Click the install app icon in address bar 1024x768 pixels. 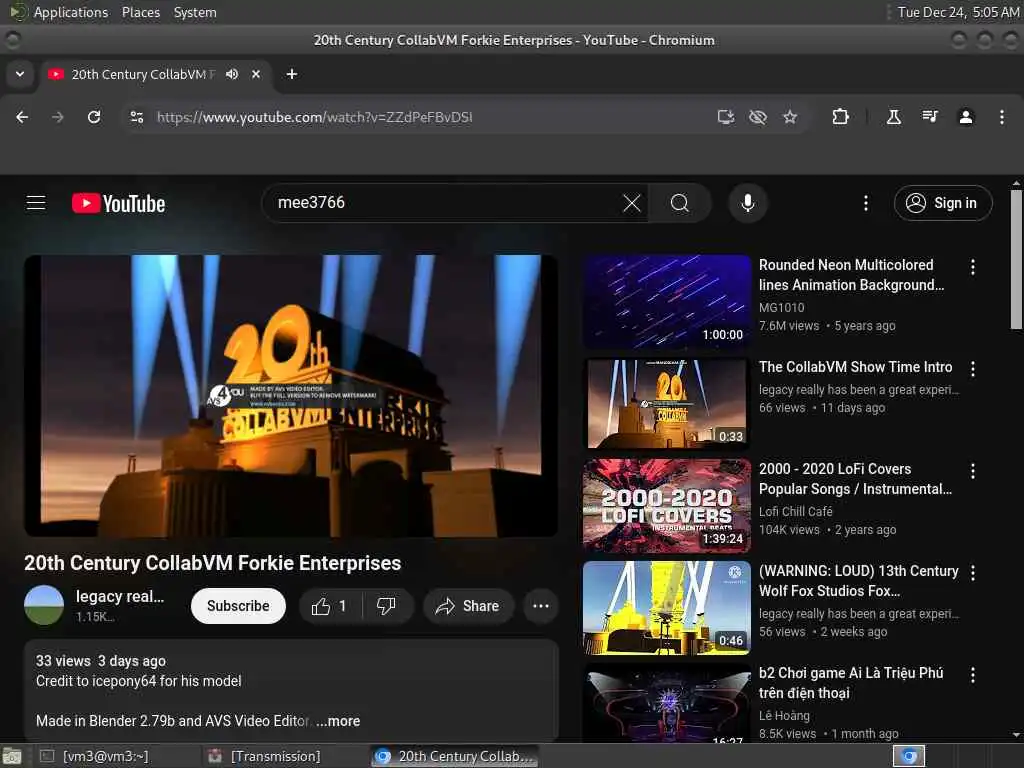726,117
